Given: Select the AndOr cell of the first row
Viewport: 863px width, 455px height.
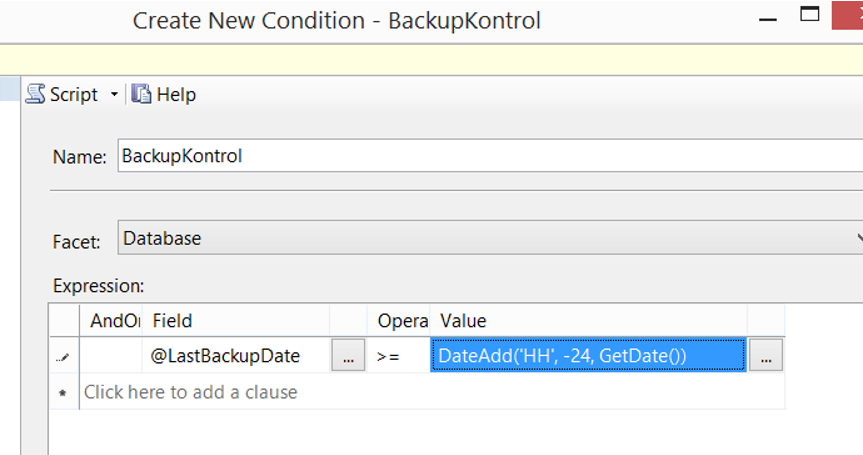Looking at the screenshot, I should pyautogui.click(x=111, y=355).
